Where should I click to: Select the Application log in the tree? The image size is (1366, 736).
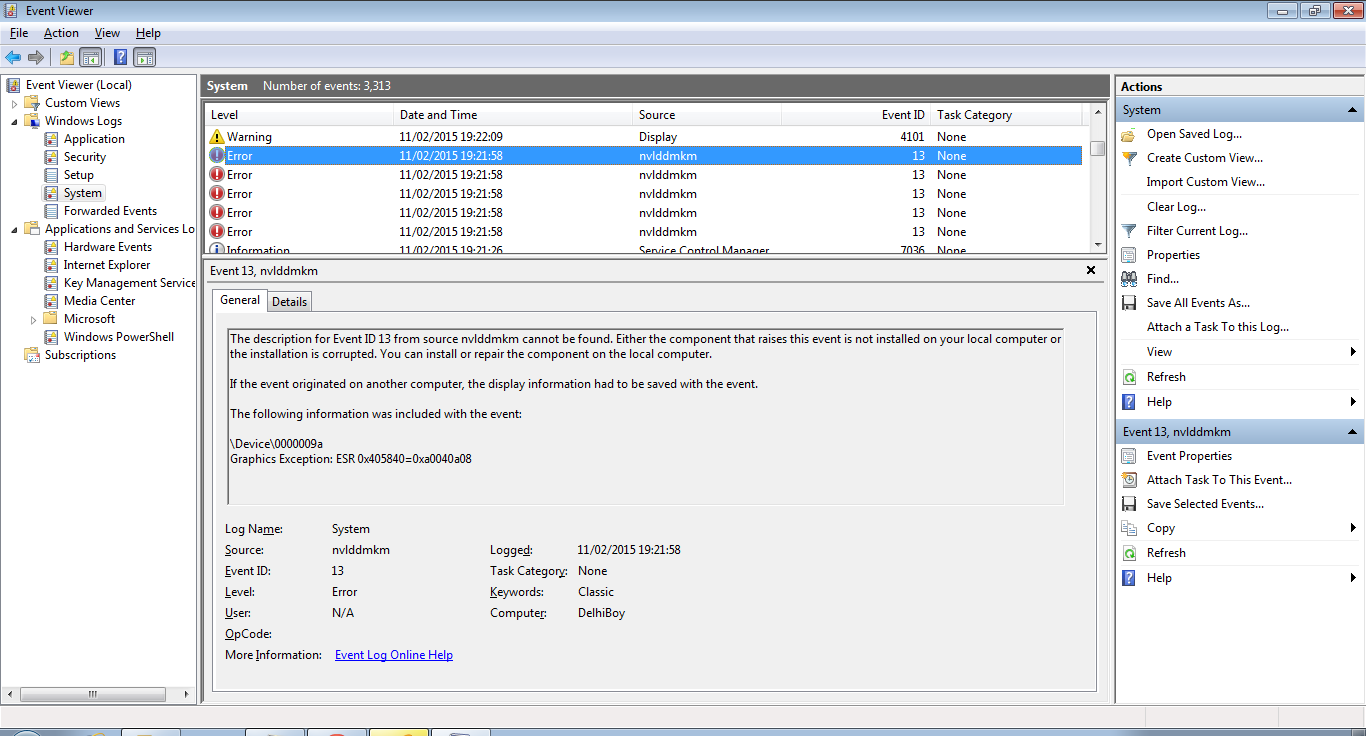(x=94, y=139)
